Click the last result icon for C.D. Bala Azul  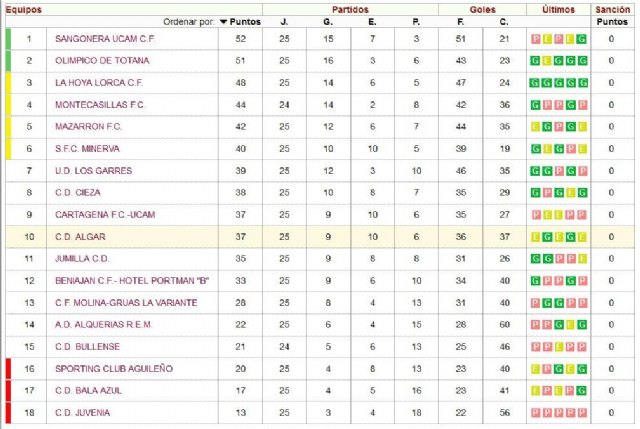[582, 391]
